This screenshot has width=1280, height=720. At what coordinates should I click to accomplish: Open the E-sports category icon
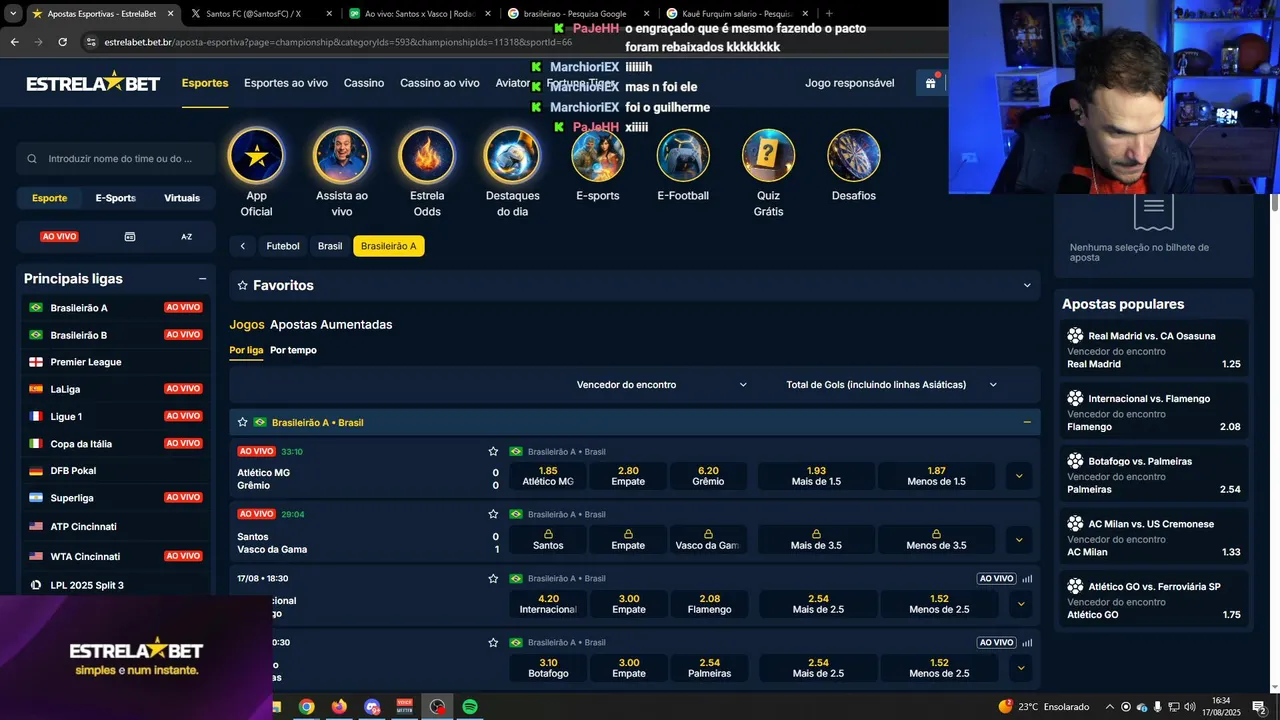[x=598, y=155]
